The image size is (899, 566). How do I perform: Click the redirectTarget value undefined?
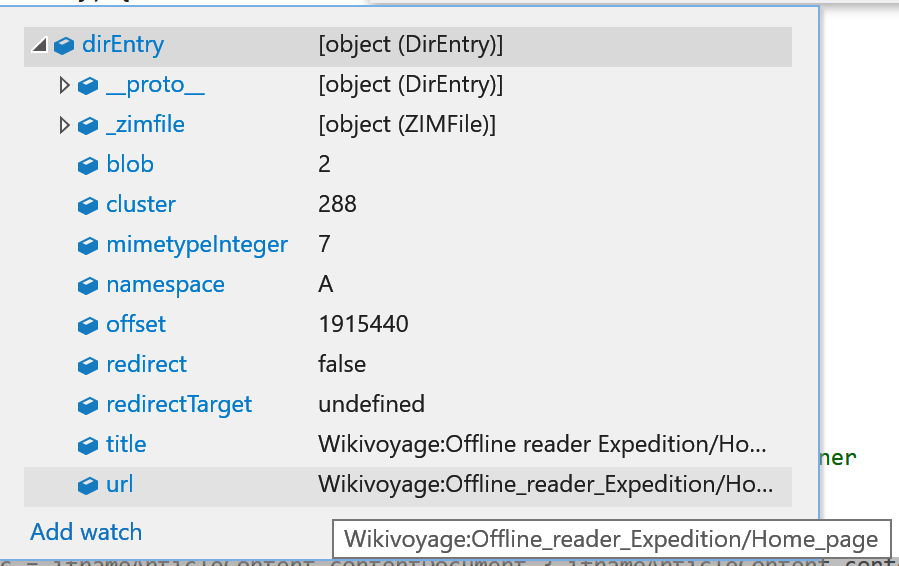[x=372, y=404]
